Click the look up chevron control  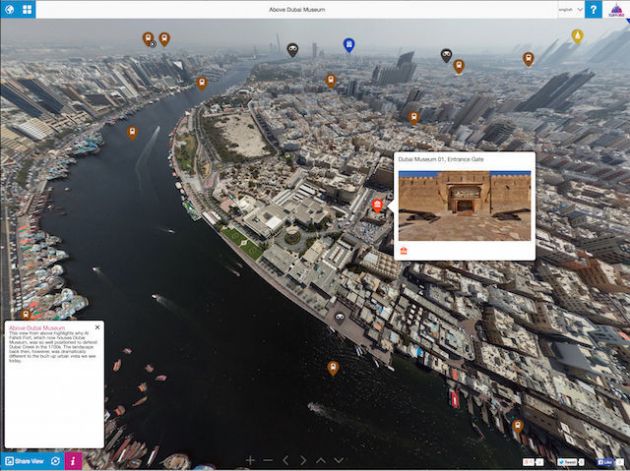click(x=321, y=461)
